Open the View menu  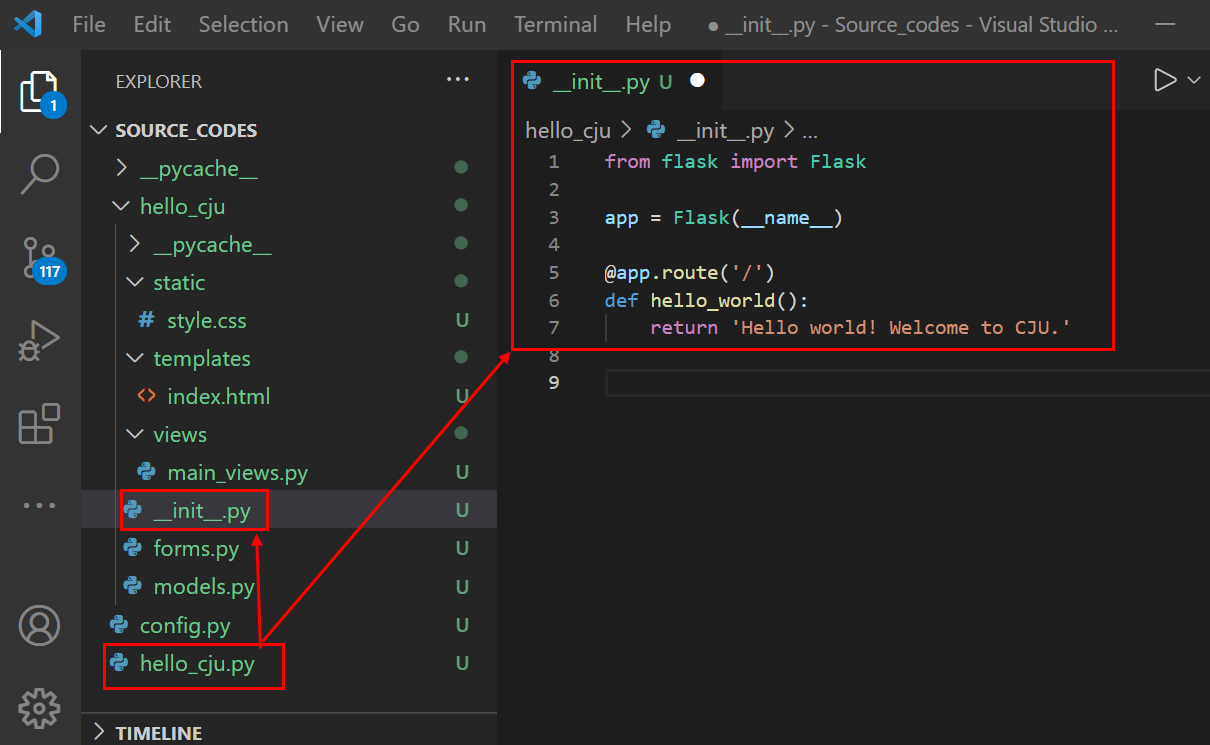click(x=340, y=24)
